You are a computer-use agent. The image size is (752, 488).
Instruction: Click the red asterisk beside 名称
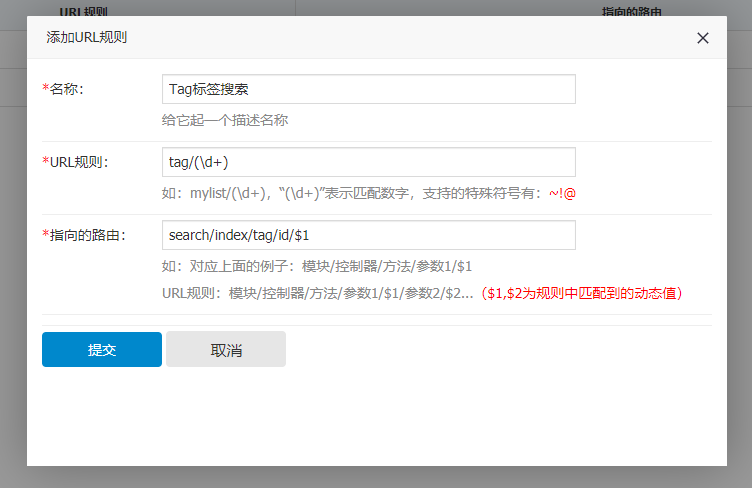[x=45, y=89]
